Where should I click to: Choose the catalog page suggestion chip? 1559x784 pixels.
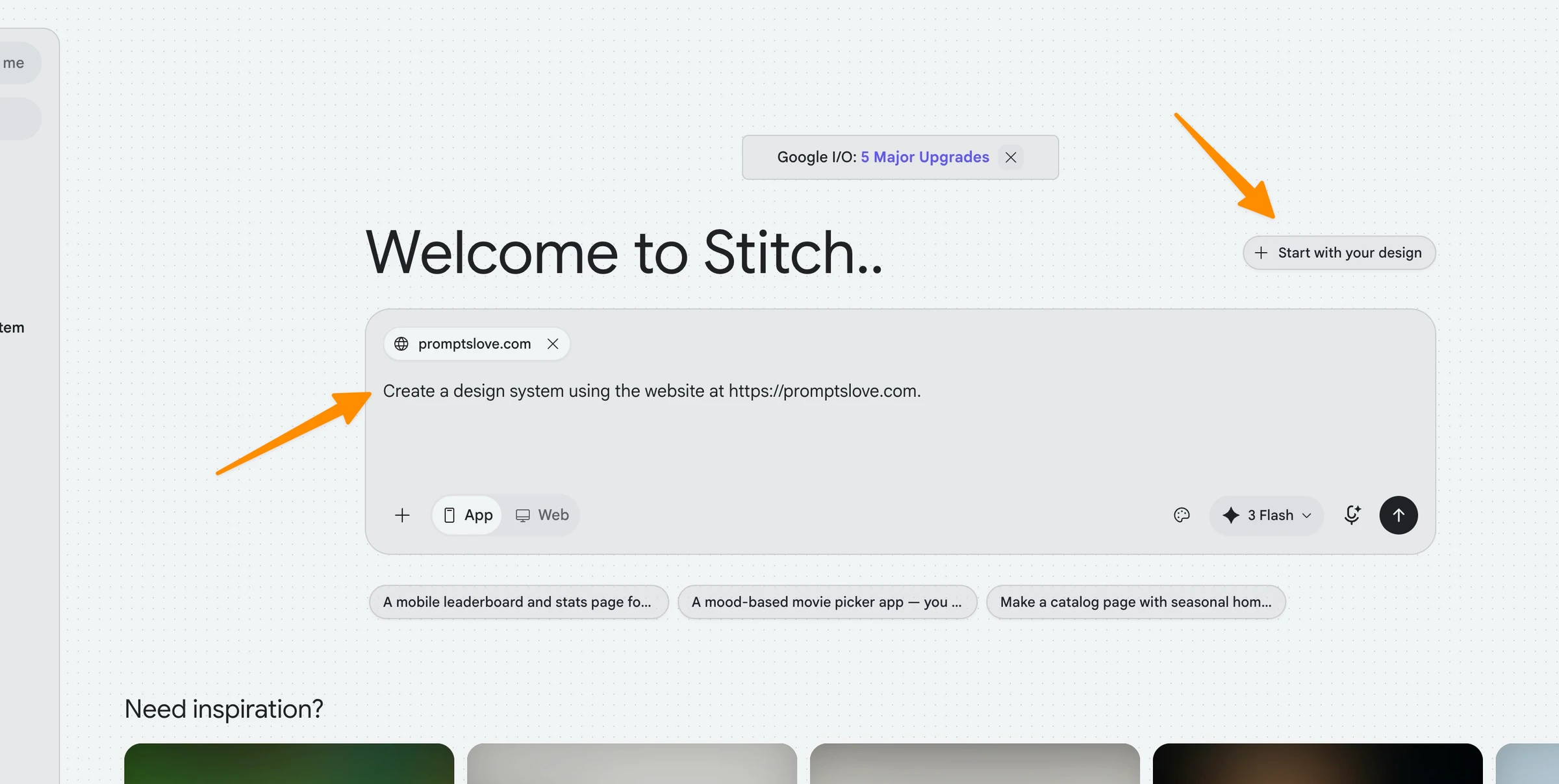1135,602
